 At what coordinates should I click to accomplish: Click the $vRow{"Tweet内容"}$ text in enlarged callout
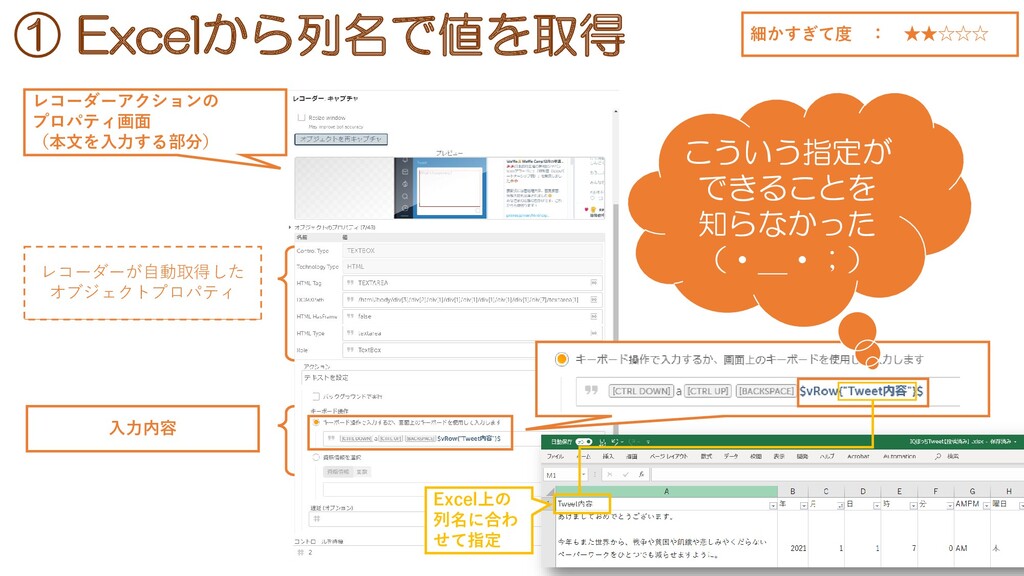point(861,391)
